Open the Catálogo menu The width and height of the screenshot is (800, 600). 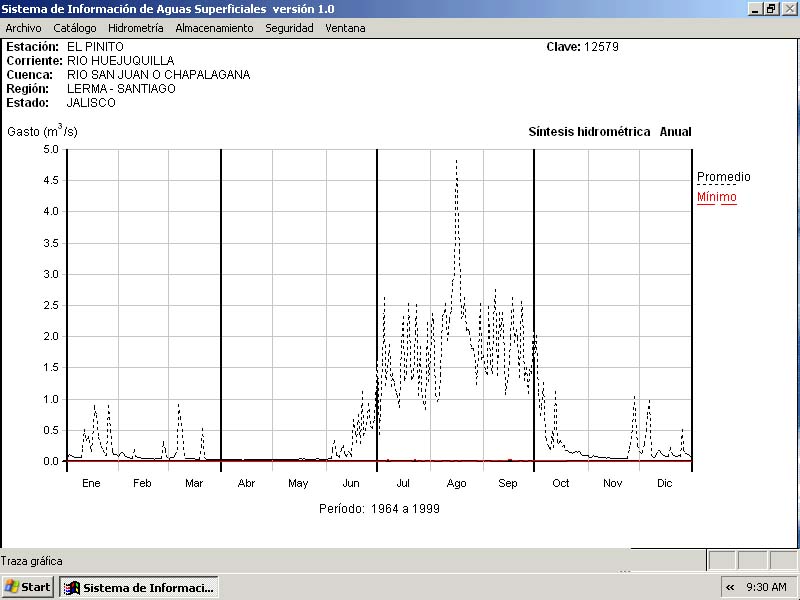coord(75,28)
